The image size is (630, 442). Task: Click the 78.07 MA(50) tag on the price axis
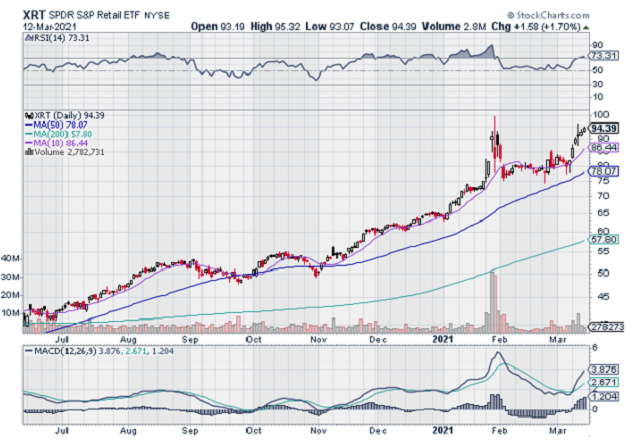[x=603, y=172]
